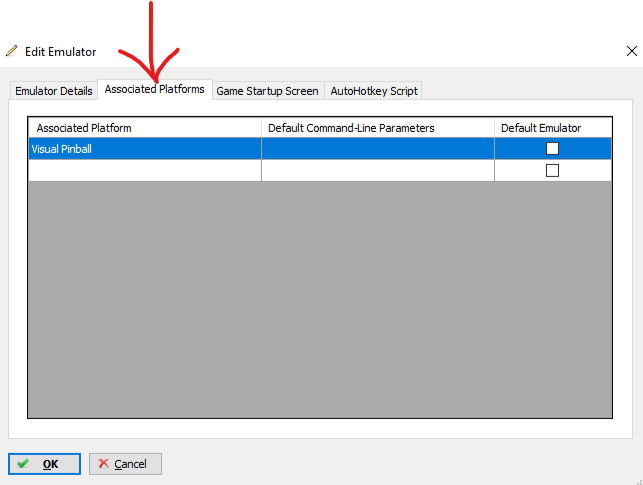Screen dimensions: 643x485
Task: Select the Associated Platforms tab
Action: 154,90
